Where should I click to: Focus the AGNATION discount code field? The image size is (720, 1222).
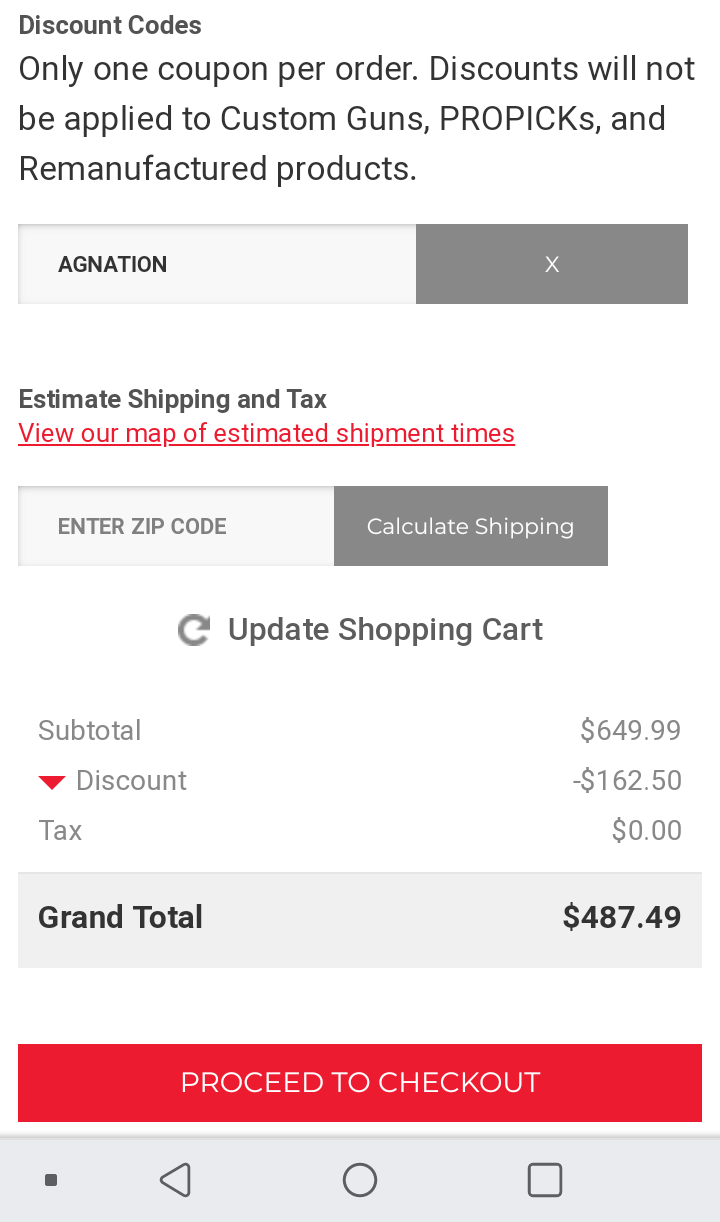217,264
